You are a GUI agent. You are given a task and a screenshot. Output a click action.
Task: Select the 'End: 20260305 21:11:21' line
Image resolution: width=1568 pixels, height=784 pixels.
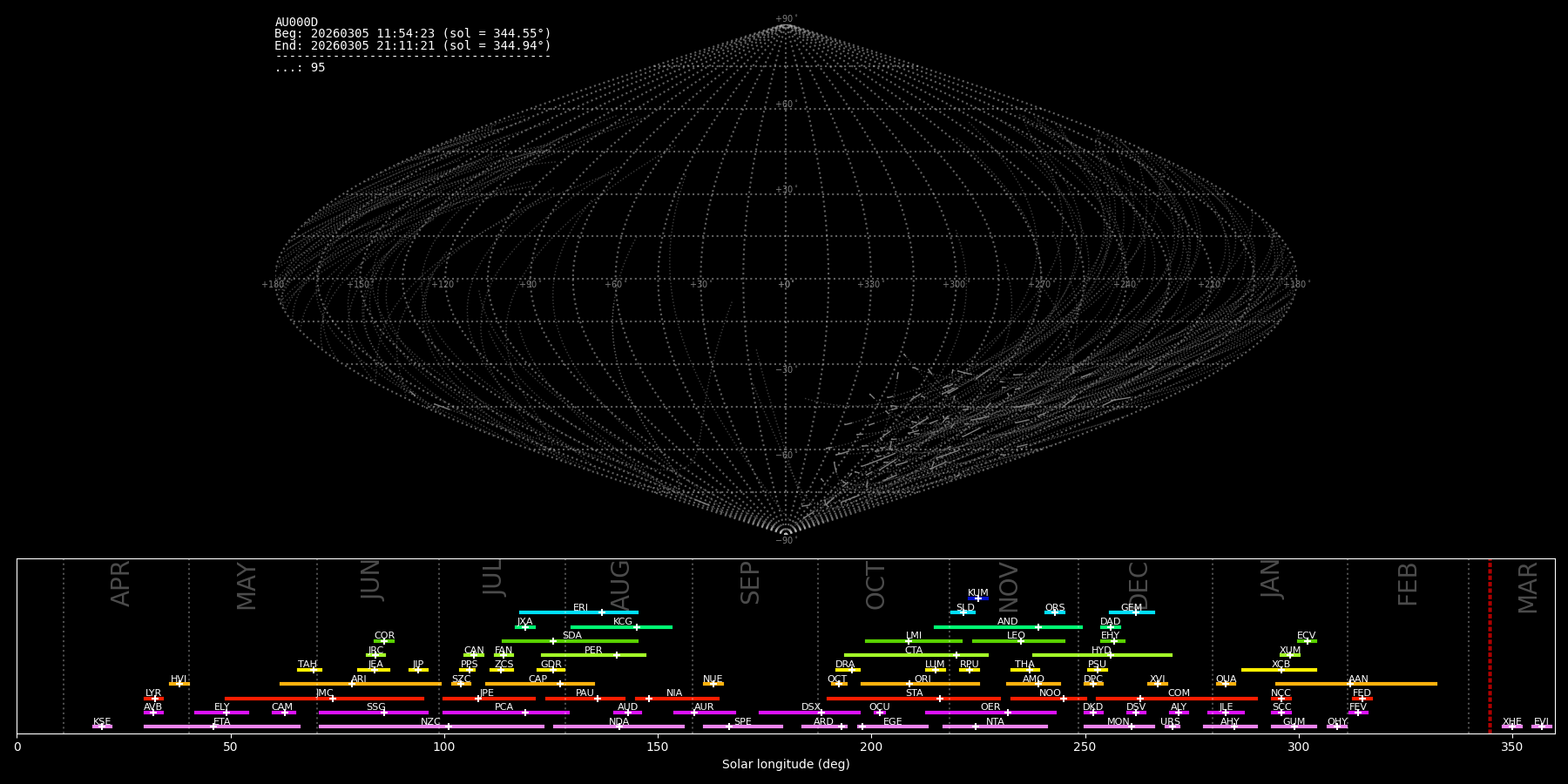pos(413,45)
